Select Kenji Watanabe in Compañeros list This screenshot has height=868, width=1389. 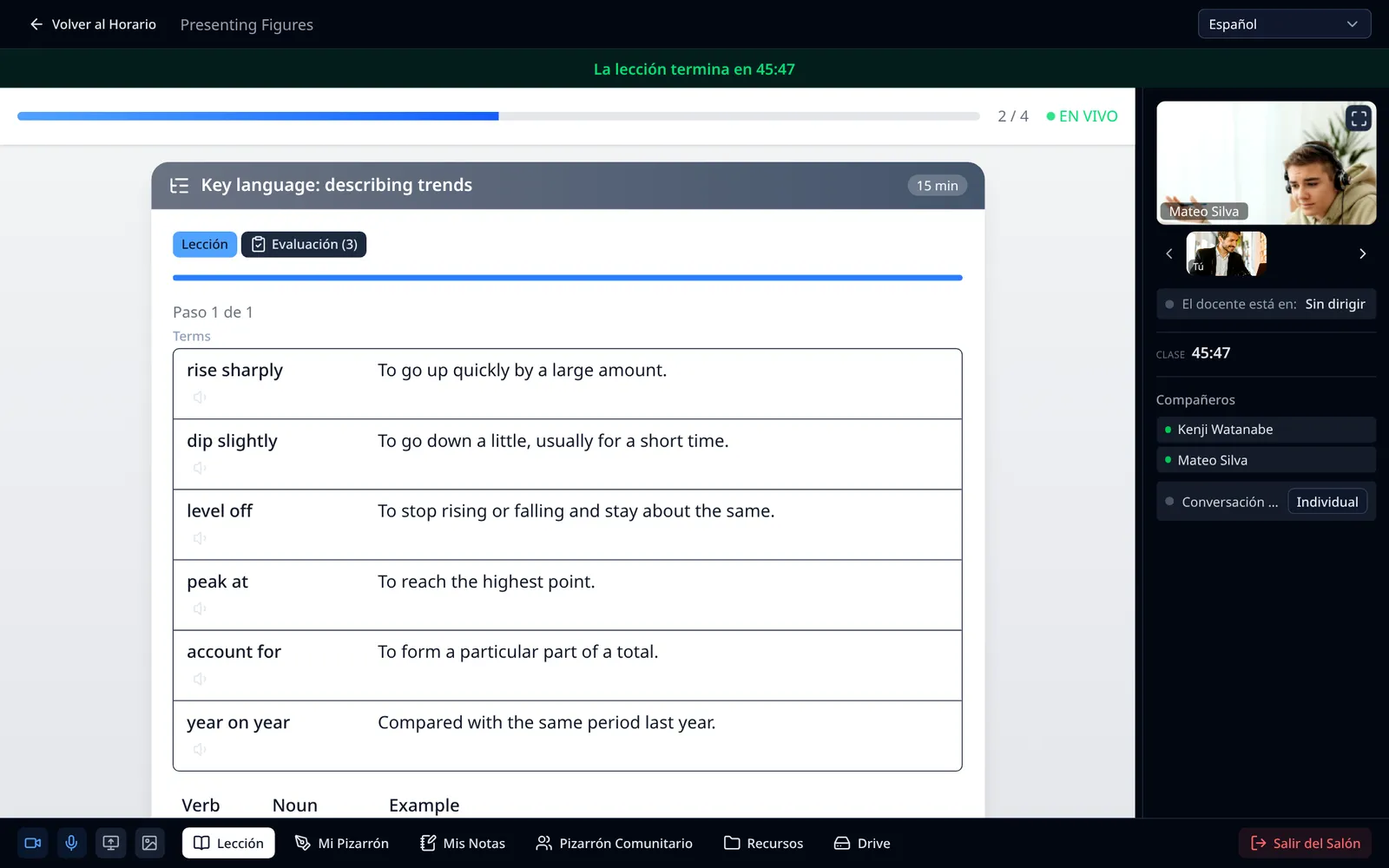(x=1266, y=430)
